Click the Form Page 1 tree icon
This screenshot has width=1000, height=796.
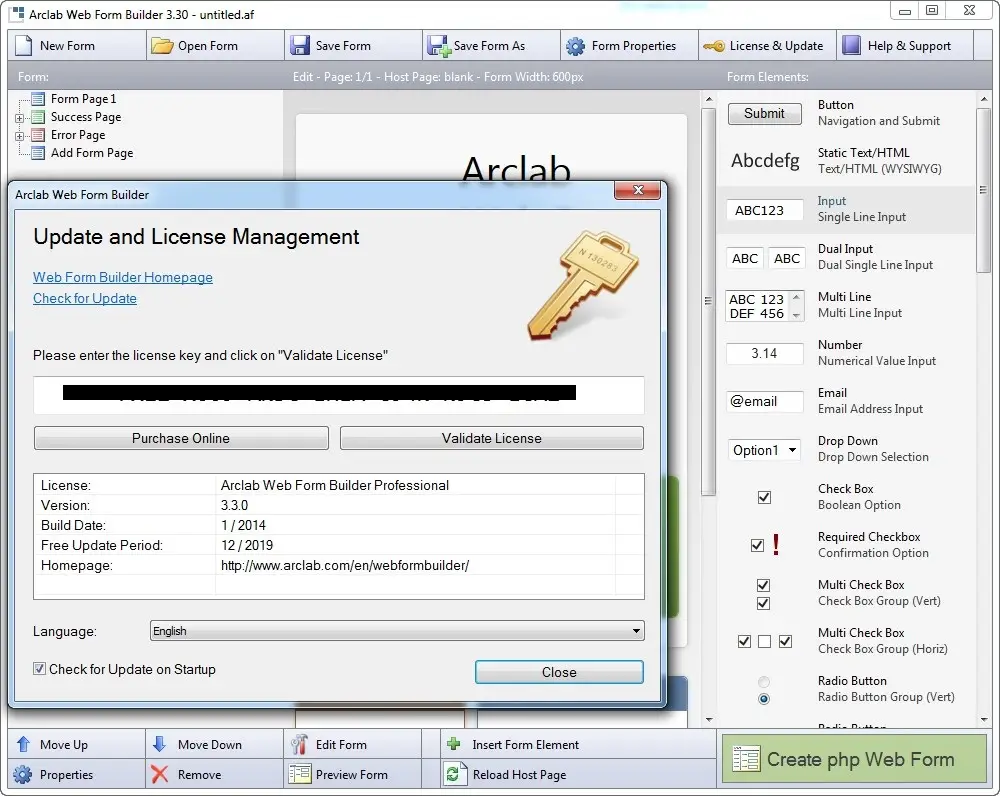38,99
